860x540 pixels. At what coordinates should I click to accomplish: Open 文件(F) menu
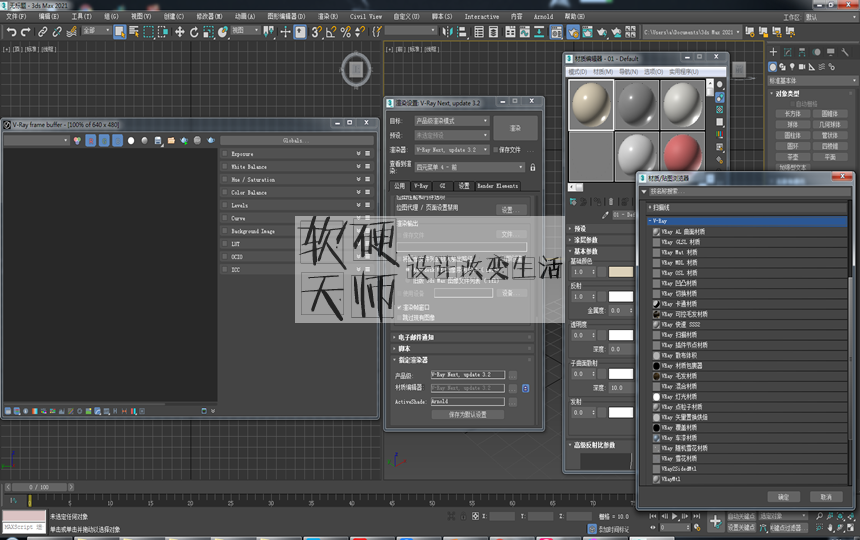point(16,16)
